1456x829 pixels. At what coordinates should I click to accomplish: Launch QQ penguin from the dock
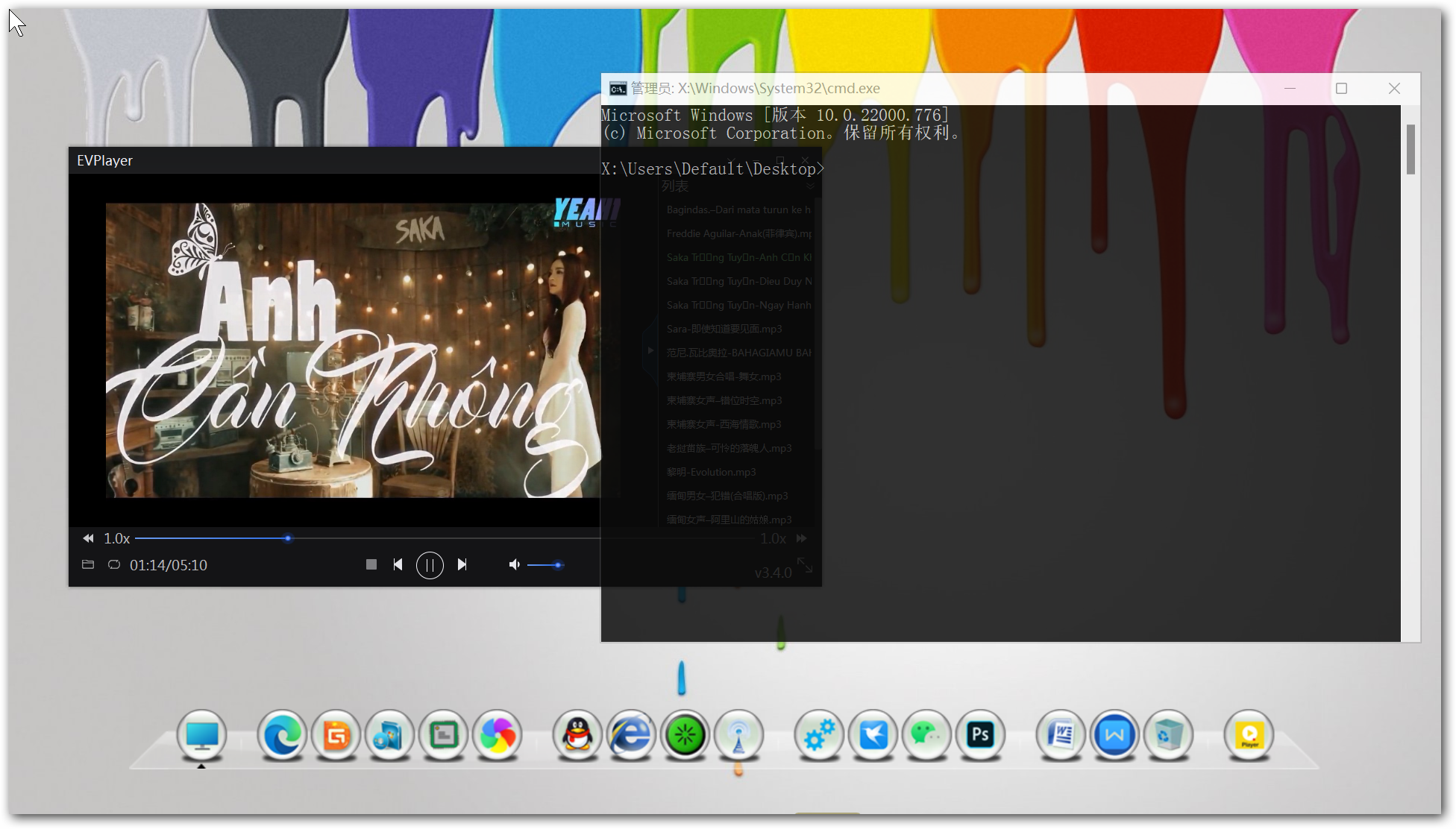coord(577,735)
